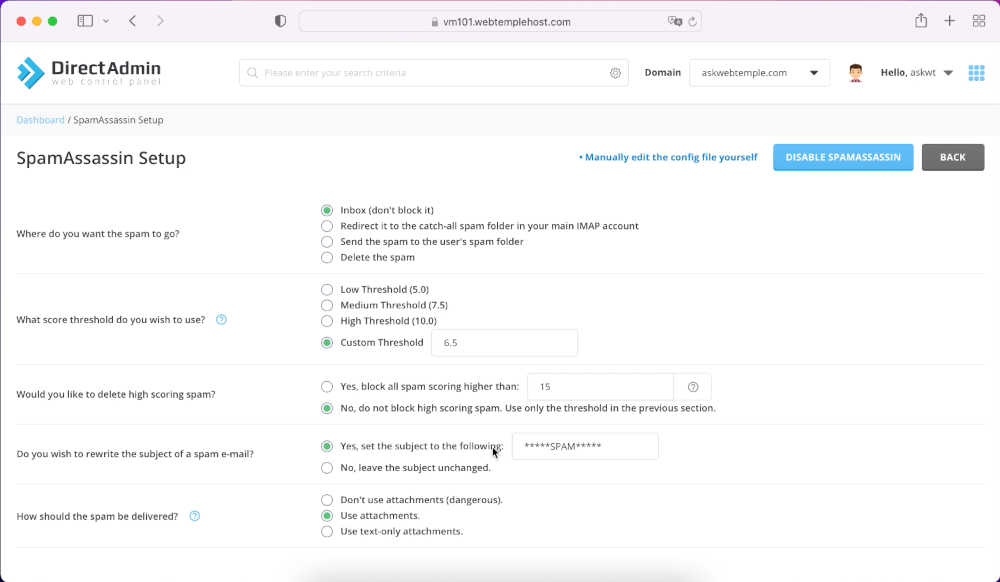Select No, do not block high scoring spam
1000x582 pixels.
click(x=327, y=408)
